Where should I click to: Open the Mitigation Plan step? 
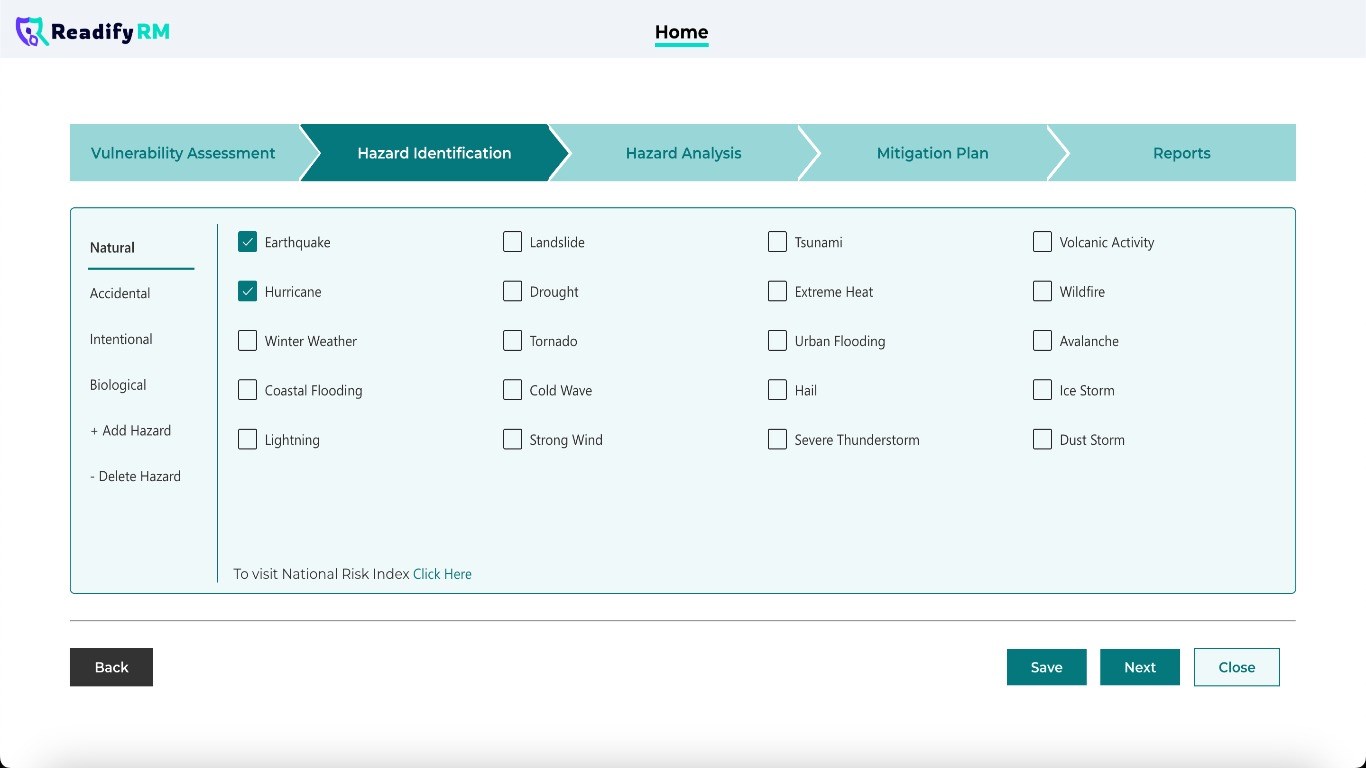tap(932, 153)
